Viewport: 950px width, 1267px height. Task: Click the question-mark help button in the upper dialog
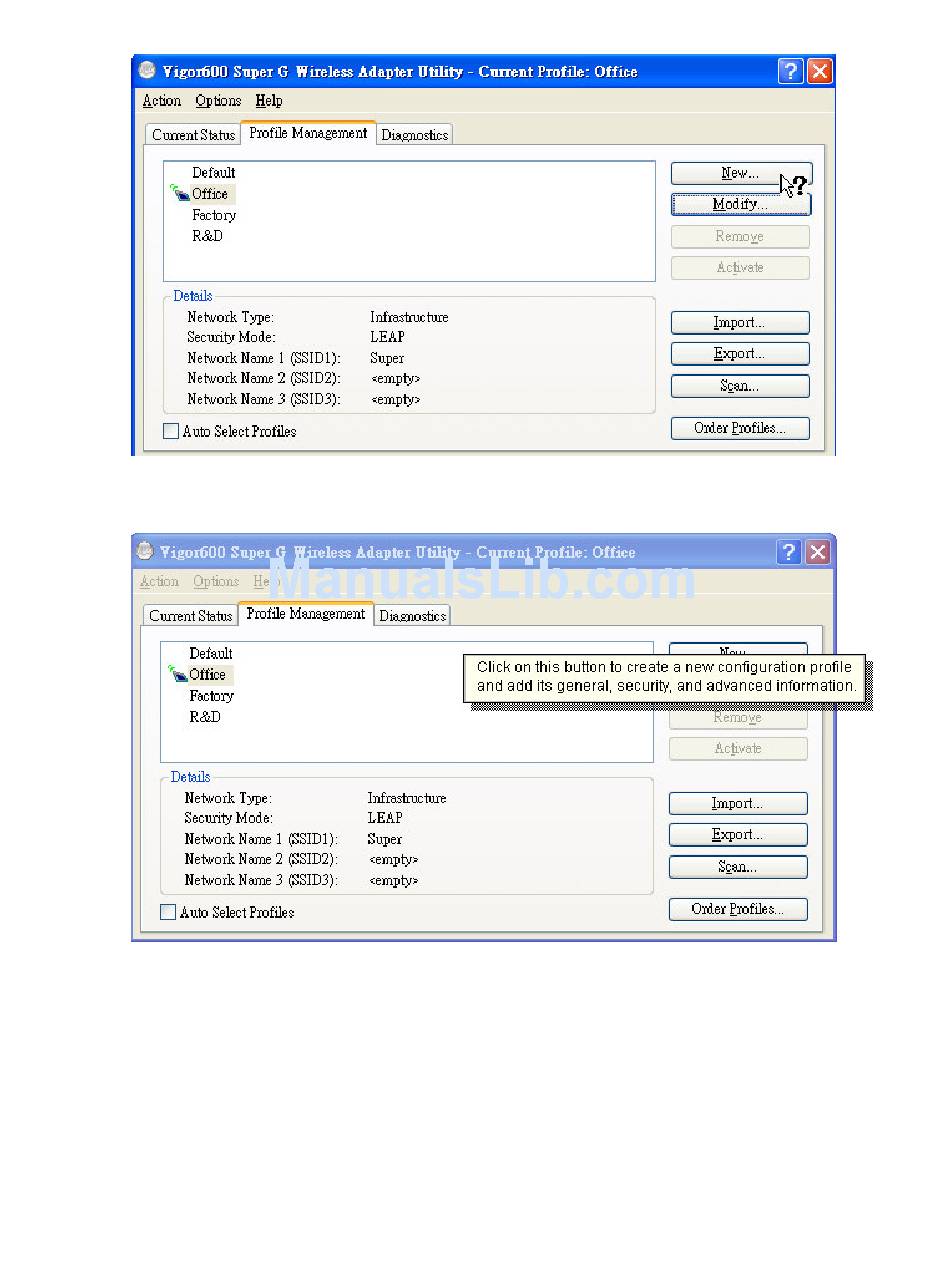point(791,71)
